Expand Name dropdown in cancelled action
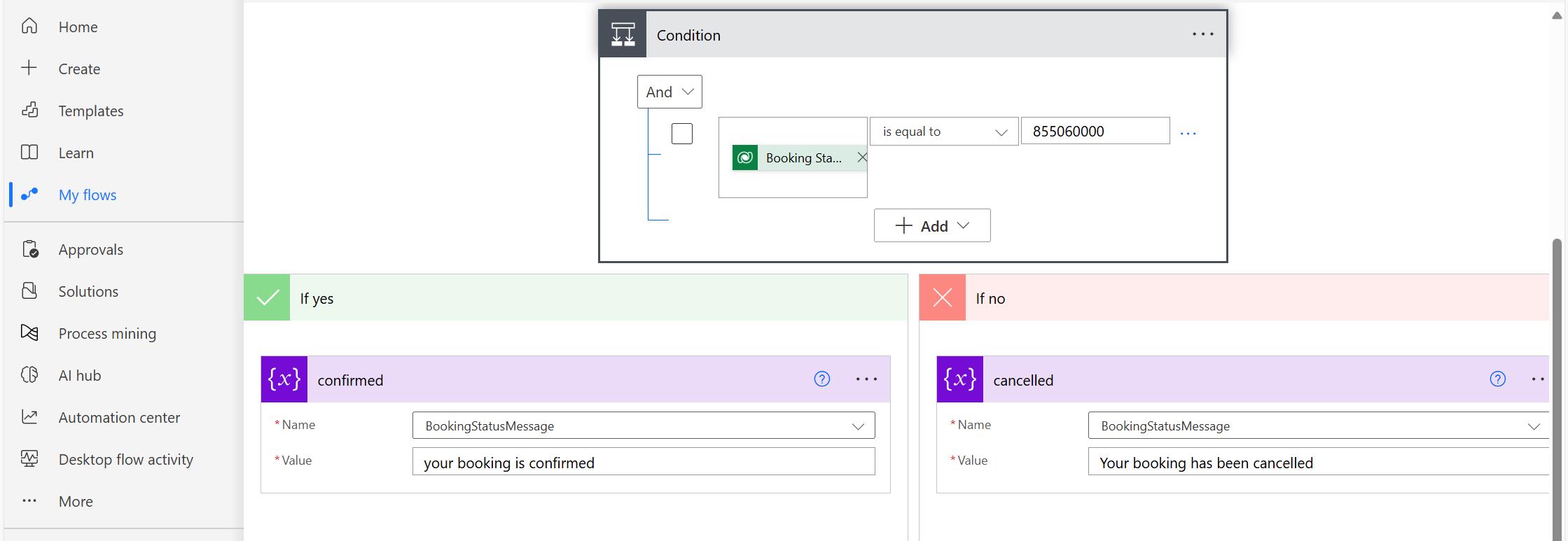1568x541 pixels. [1533, 426]
